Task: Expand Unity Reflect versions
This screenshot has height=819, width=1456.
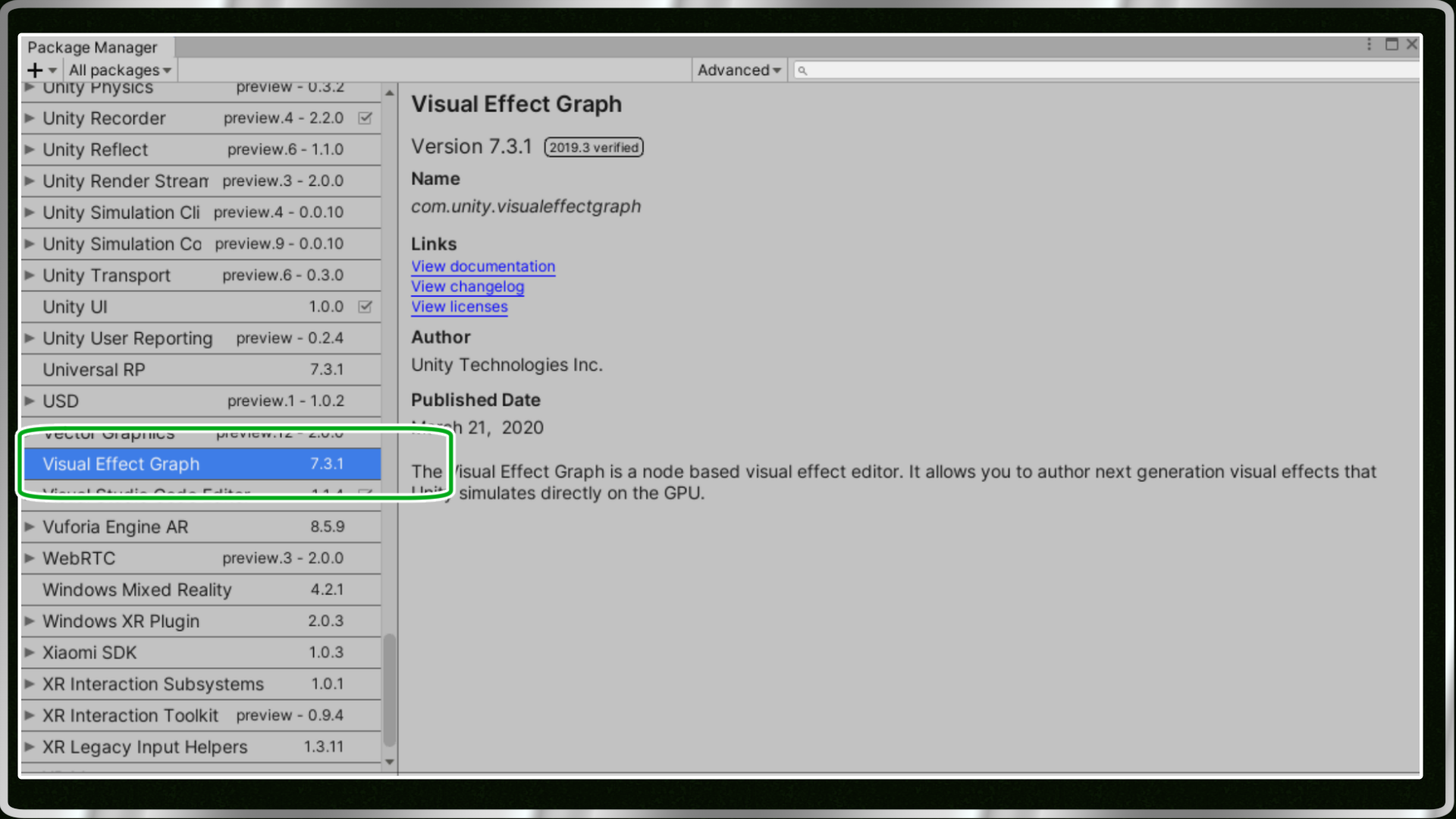Action: pyautogui.click(x=30, y=149)
